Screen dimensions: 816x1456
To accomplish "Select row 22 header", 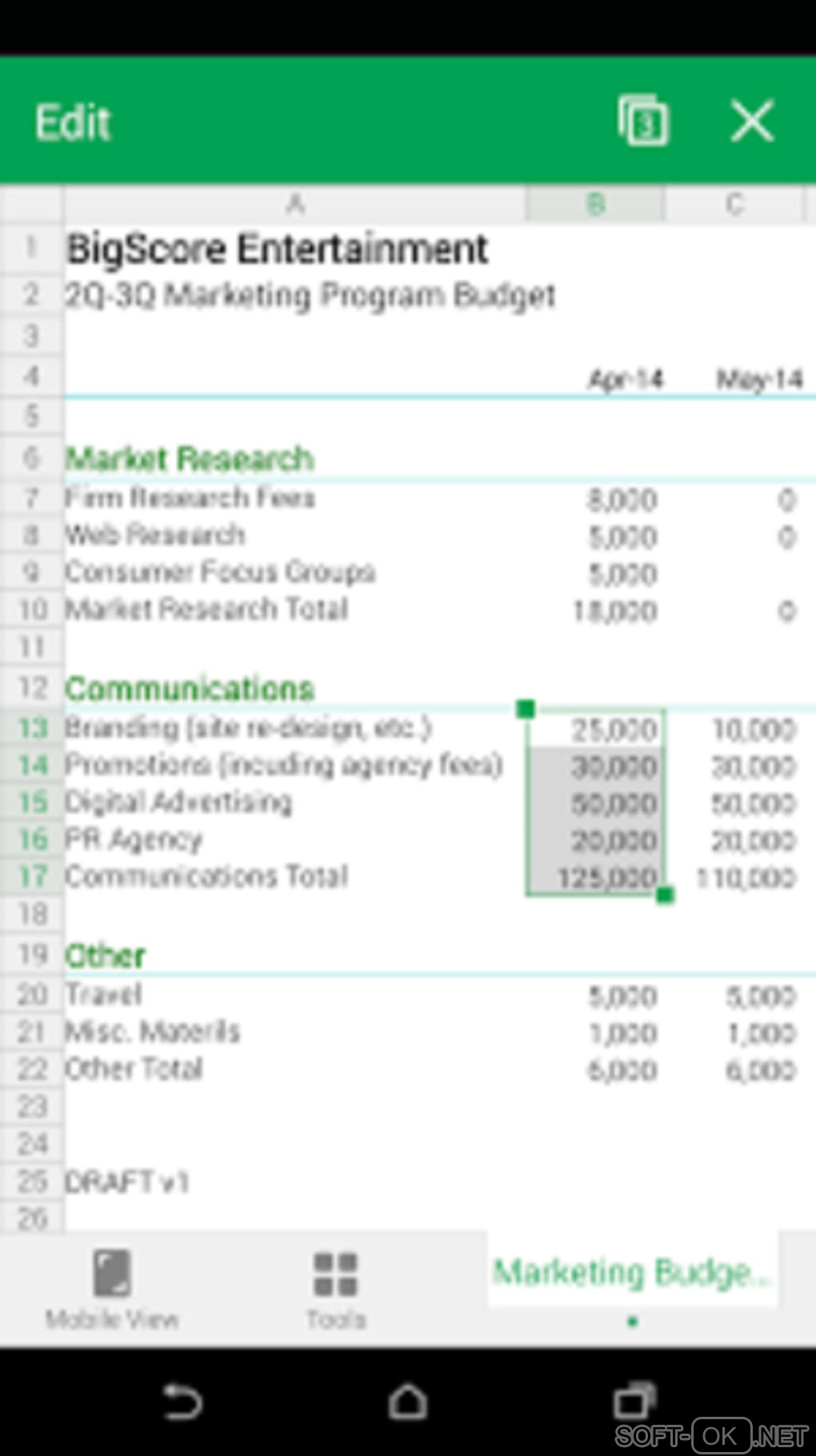I will (32, 1069).
